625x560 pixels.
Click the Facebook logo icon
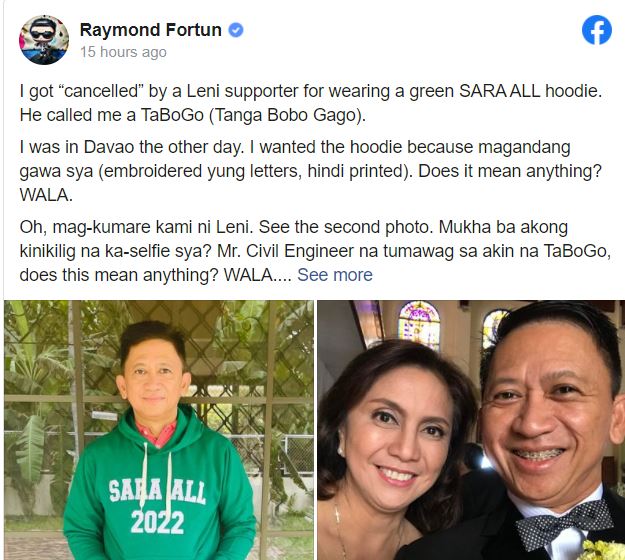pyautogui.click(x=596, y=30)
